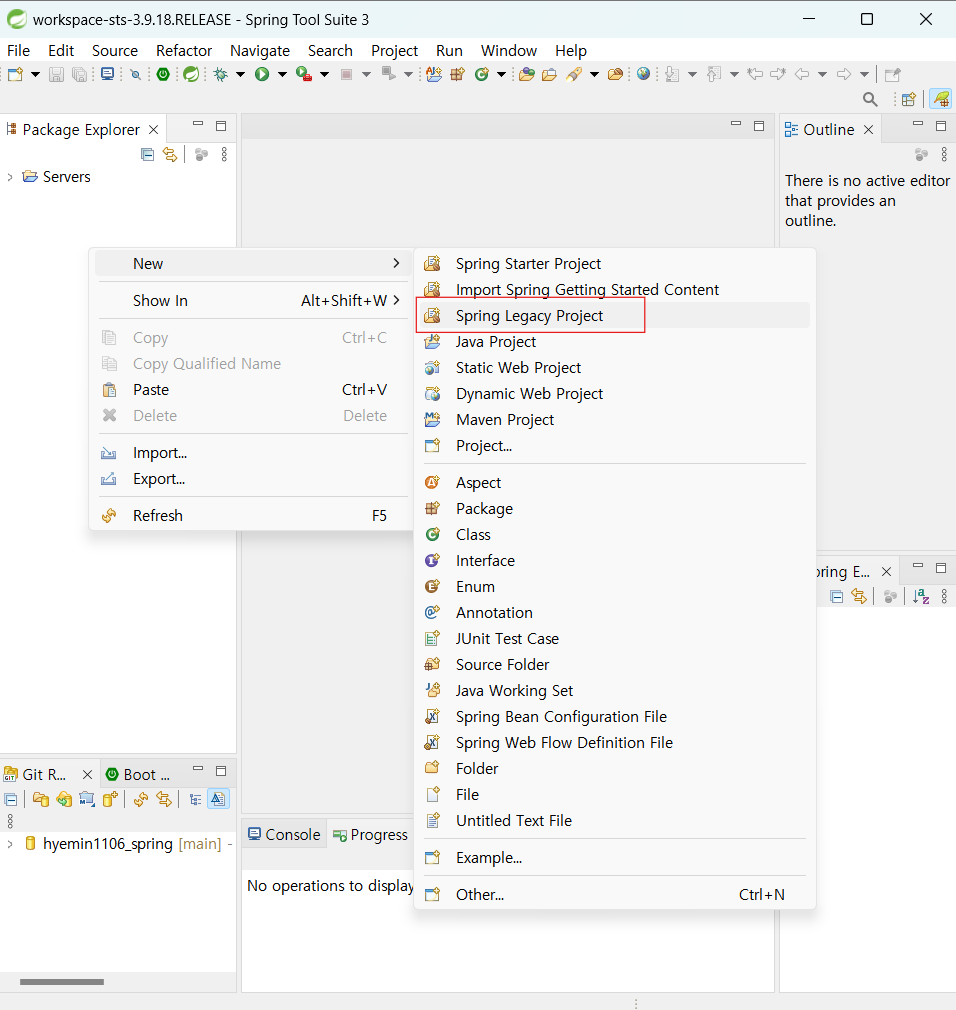The width and height of the screenshot is (956, 1010).
Task: Open dropdown arrow next to External Tools
Action: tap(324, 74)
